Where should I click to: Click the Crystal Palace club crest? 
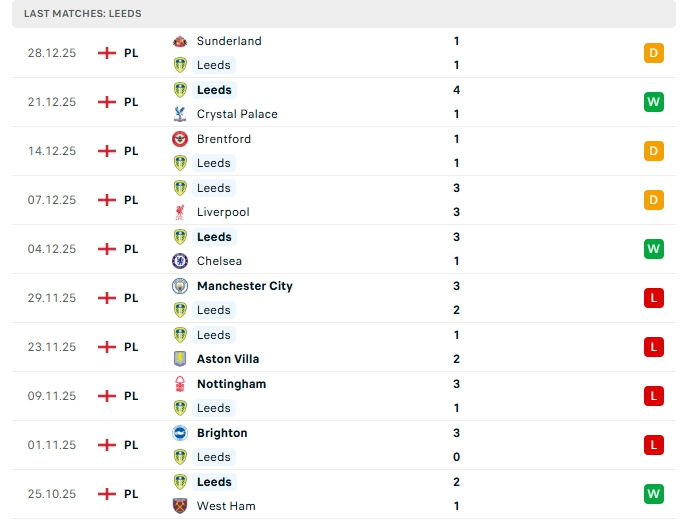point(180,114)
